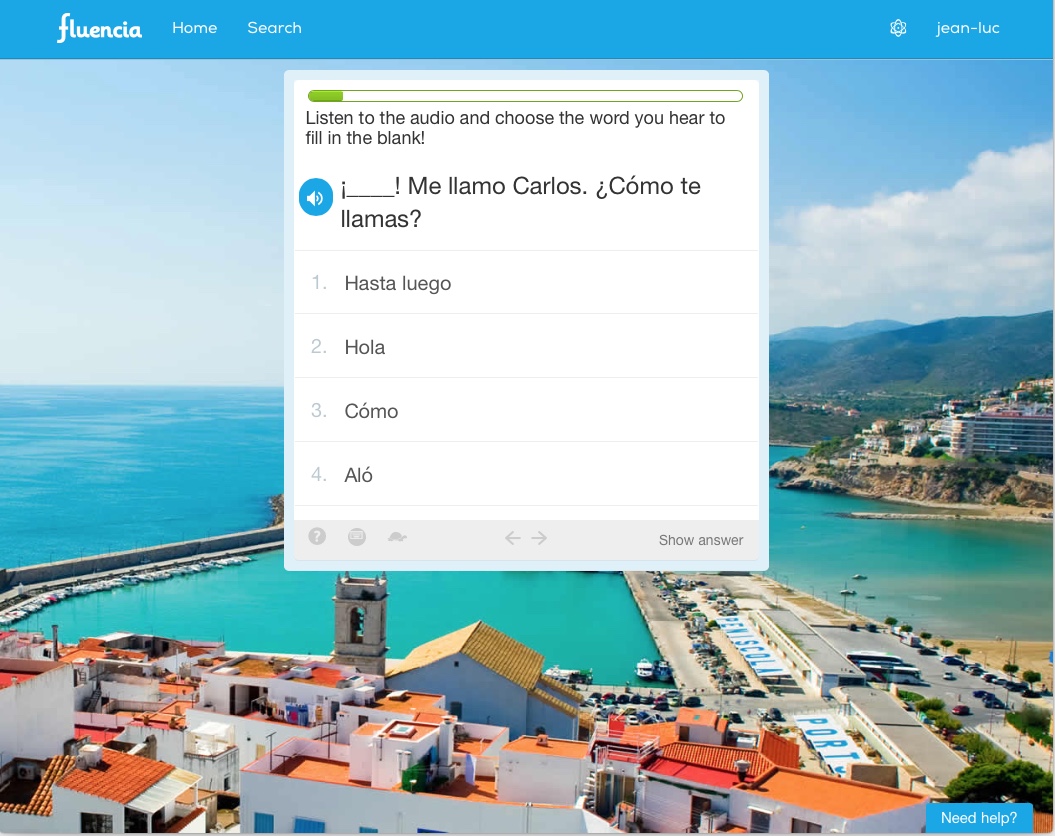The width and height of the screenshot is (1055, 836).
Task: Open the atom icon in header
Action: (x=898, y=28)
